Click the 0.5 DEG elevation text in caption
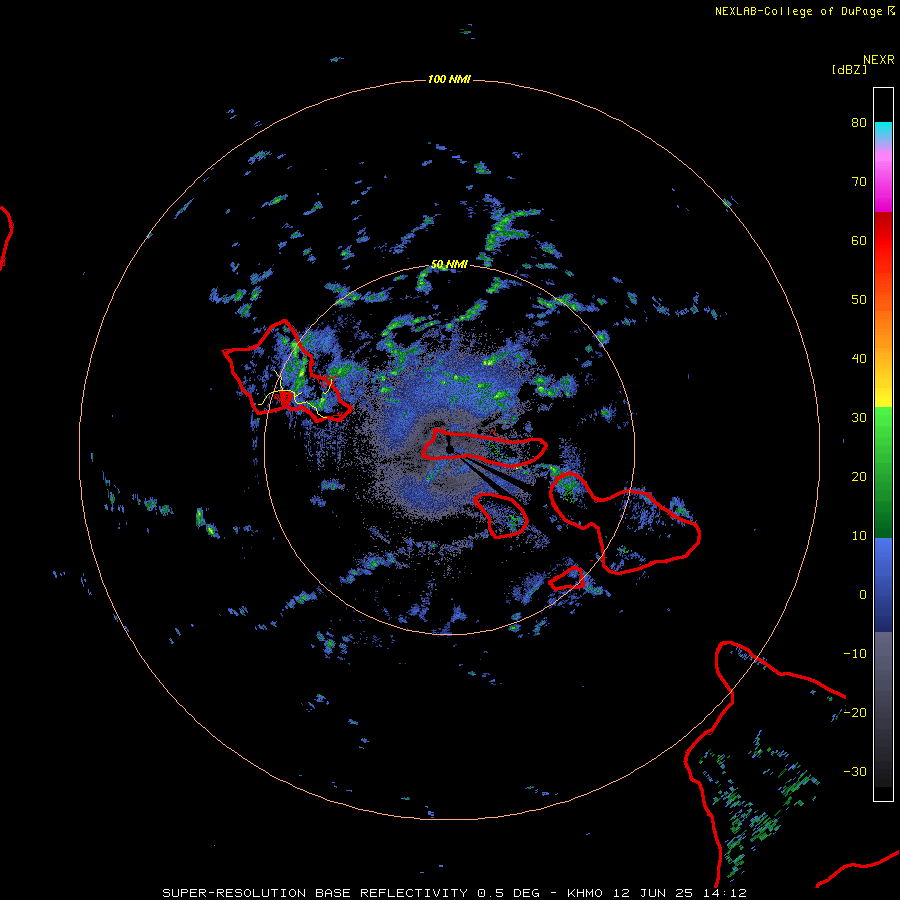The image size is (900, 900). pyautogui.click(x=509, y=893)
